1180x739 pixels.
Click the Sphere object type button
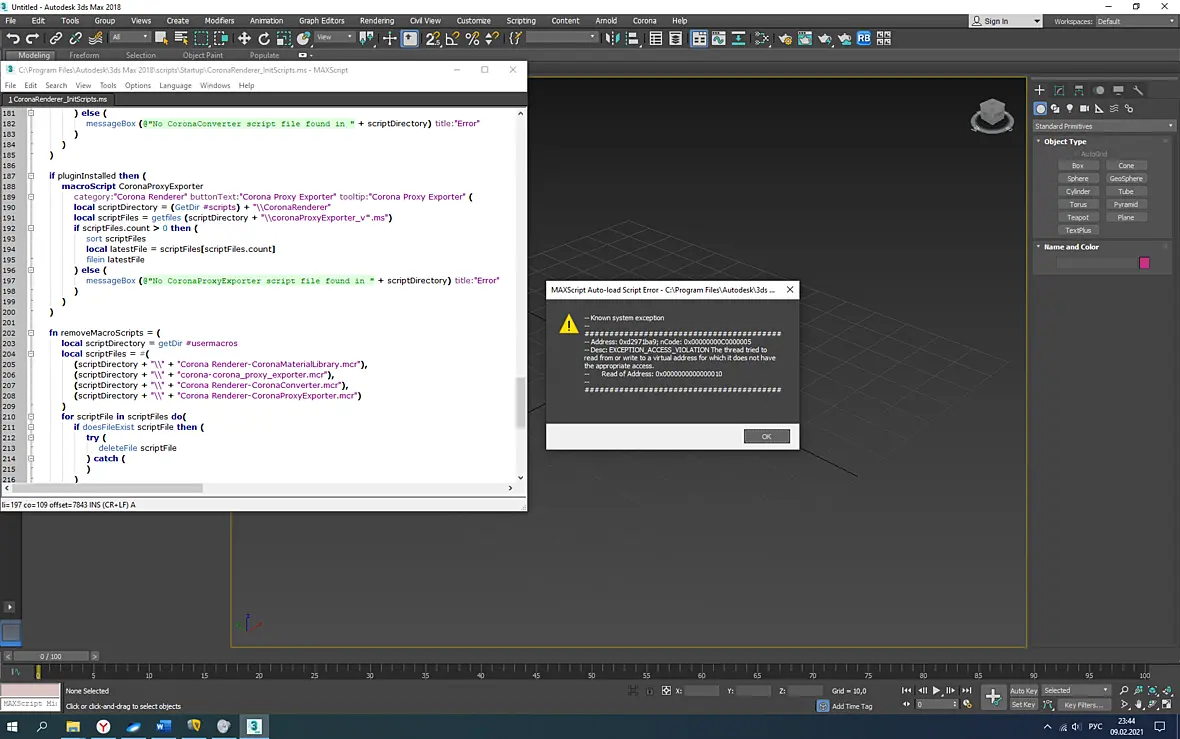(1078, 179)
